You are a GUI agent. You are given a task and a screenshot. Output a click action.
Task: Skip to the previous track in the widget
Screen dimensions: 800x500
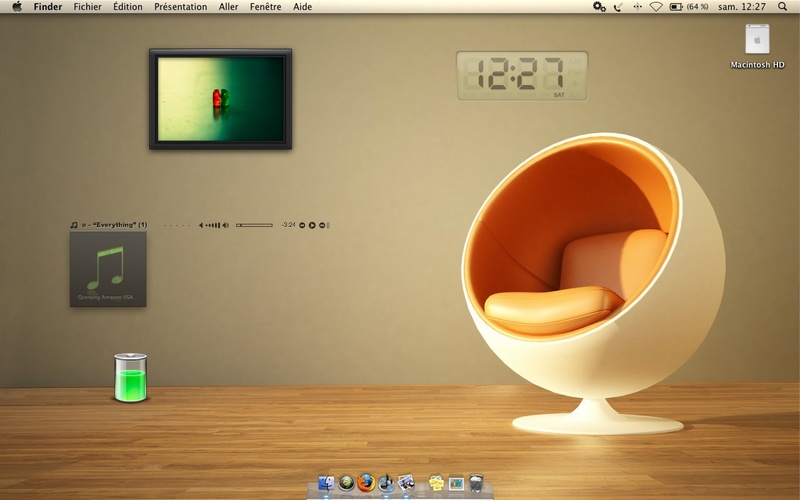point(302,225)
